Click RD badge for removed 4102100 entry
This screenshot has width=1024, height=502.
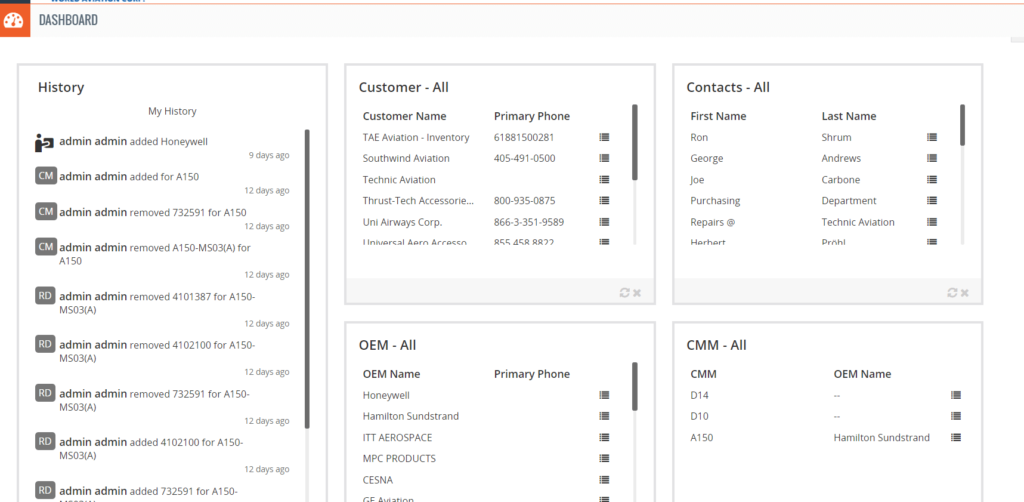(45, 345)
